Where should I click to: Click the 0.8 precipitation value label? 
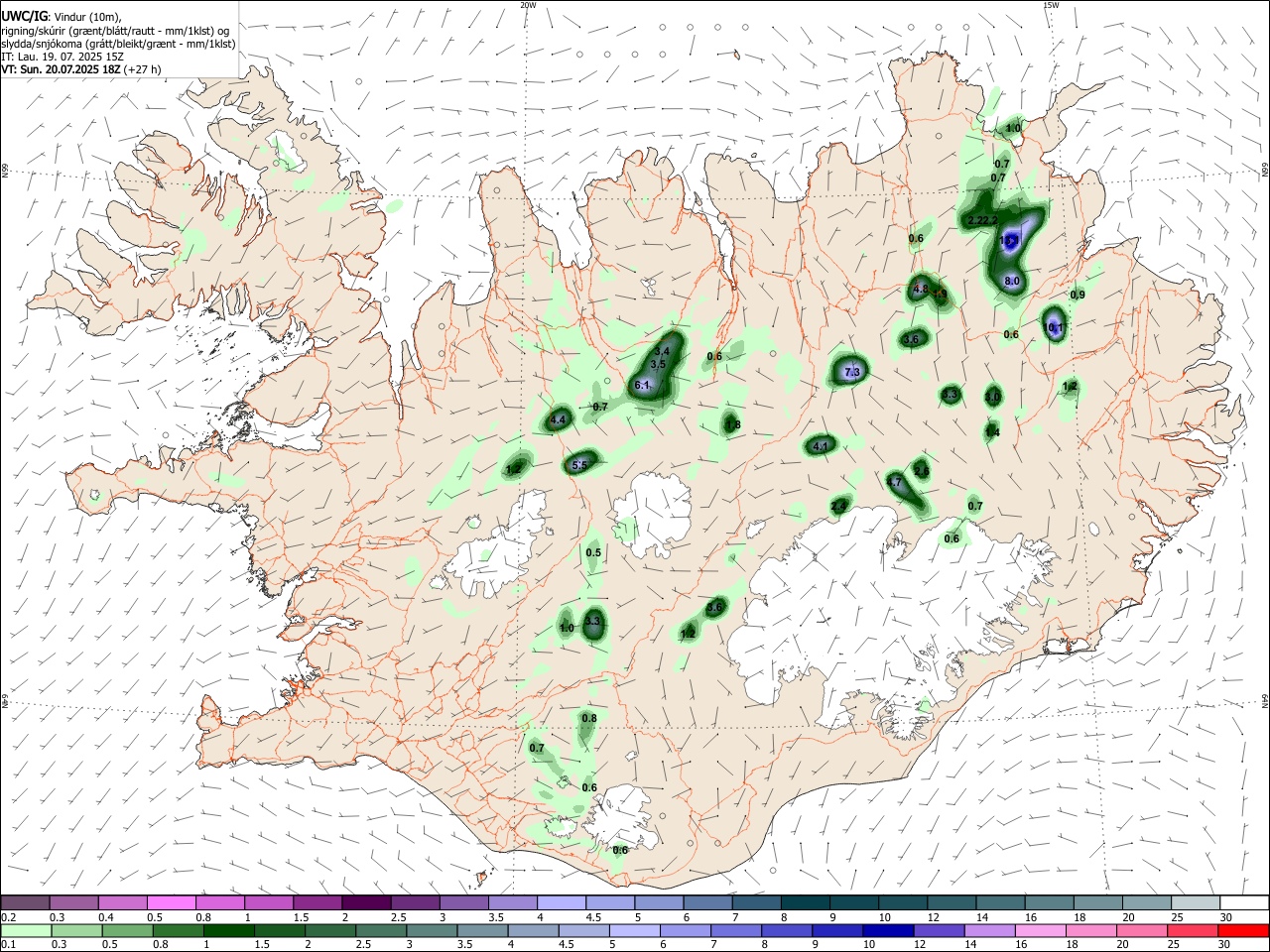pos(589,719)
